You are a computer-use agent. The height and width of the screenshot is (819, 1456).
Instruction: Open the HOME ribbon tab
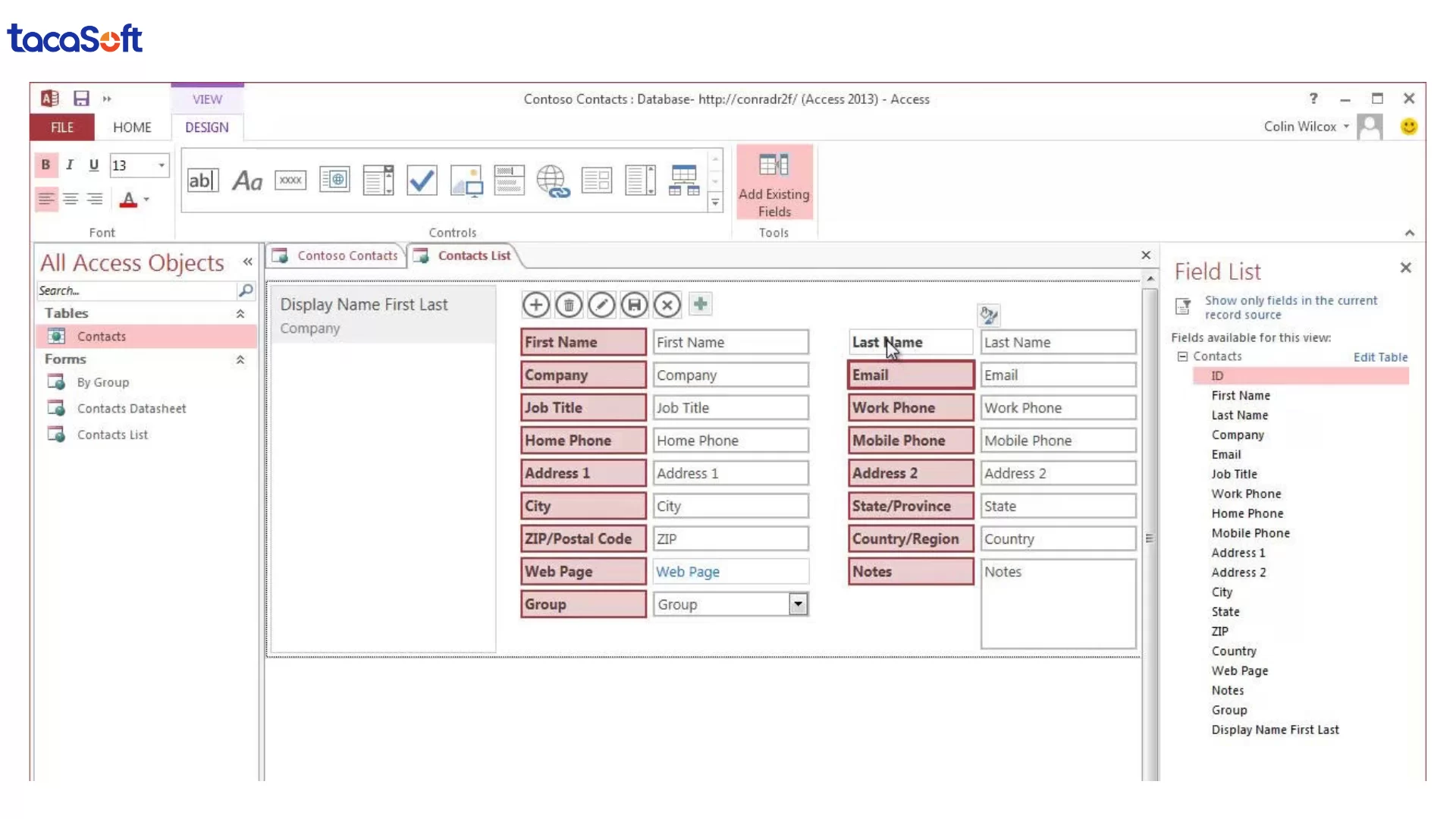(x=132, y=127)
